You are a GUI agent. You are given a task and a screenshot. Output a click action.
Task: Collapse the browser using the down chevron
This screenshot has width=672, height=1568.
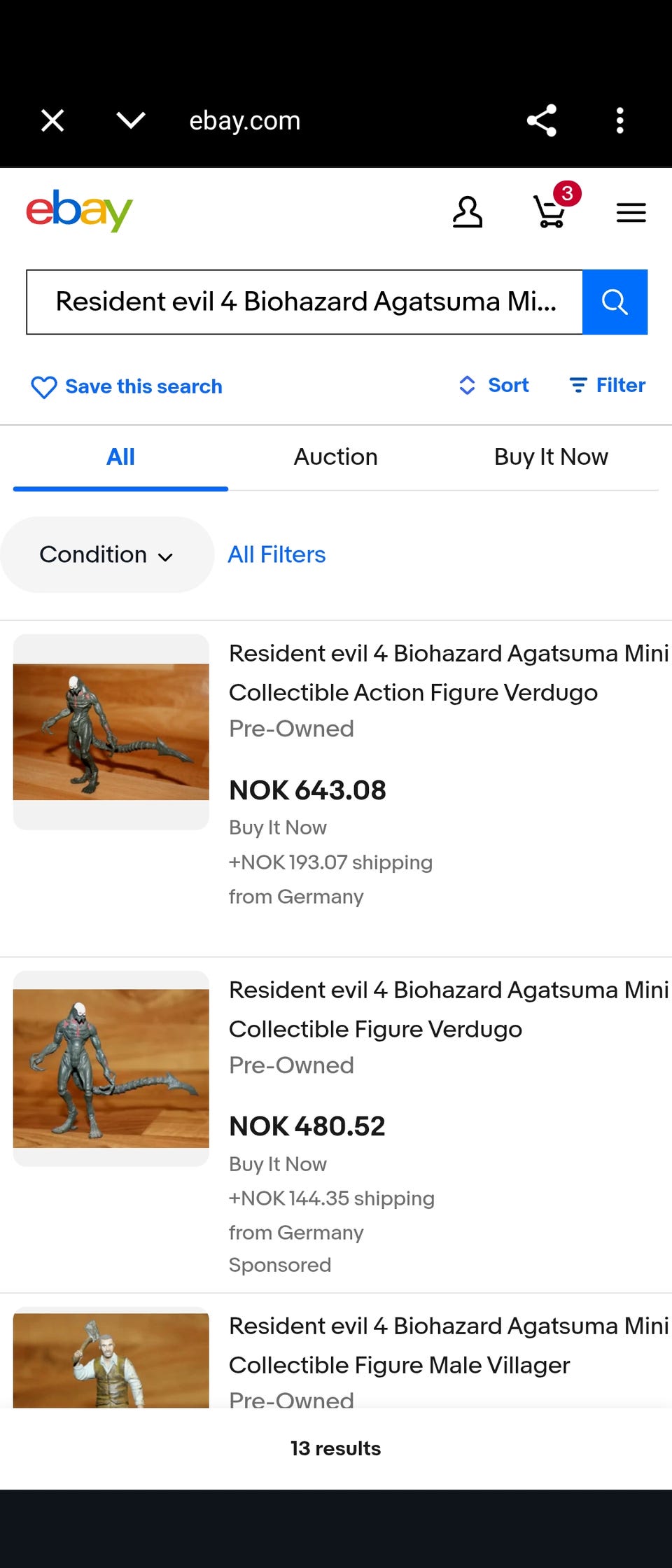(131, 120)
